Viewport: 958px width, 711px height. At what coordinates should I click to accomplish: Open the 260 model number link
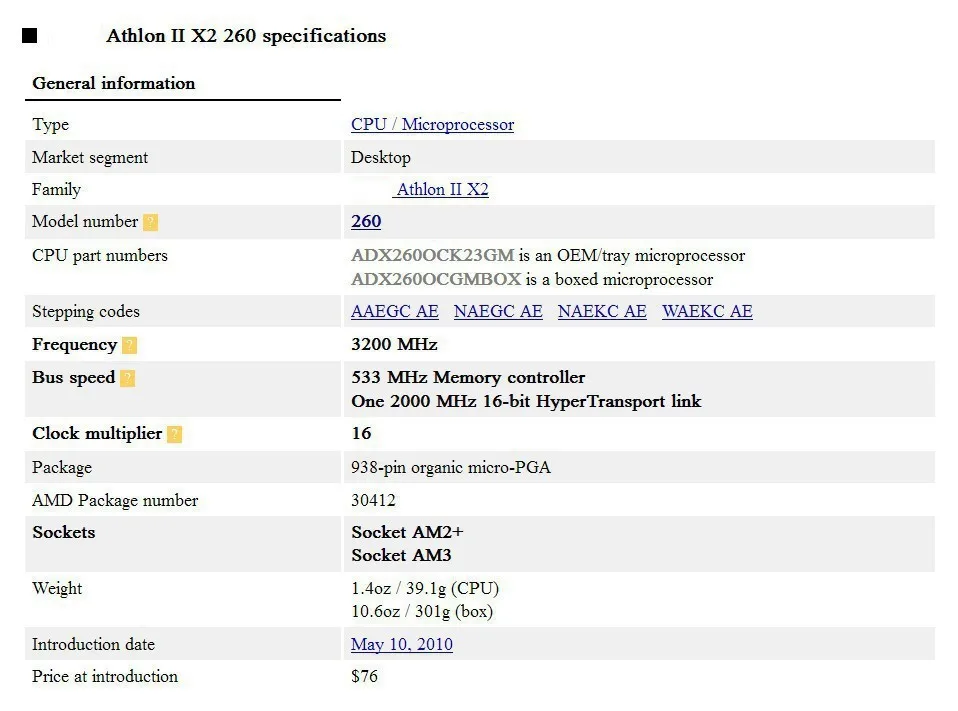click(x=366, y=222)
